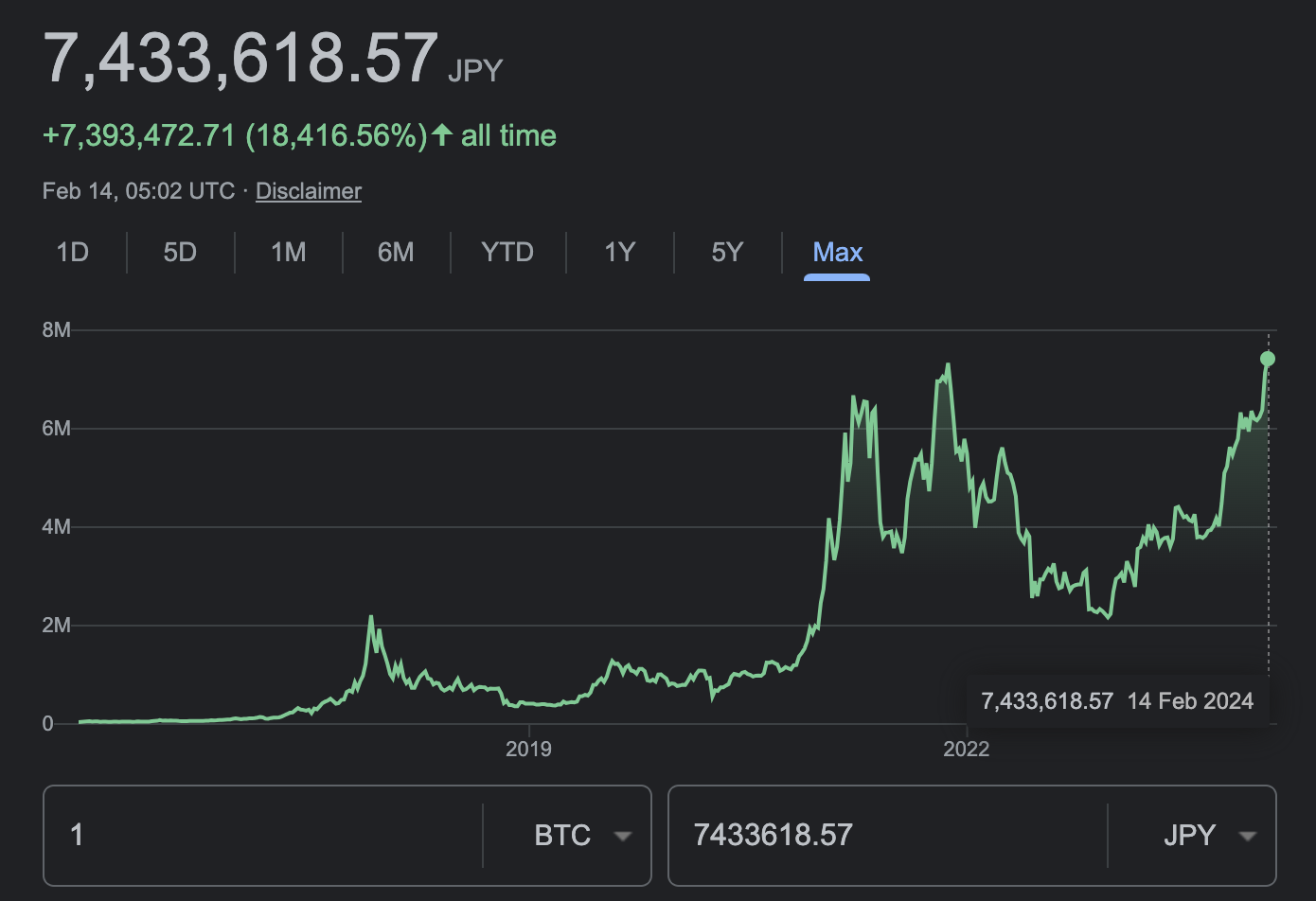1316x901 pixels.
Task: Open the BTC currency dropdown arrow
Action: tap(623, 836)
